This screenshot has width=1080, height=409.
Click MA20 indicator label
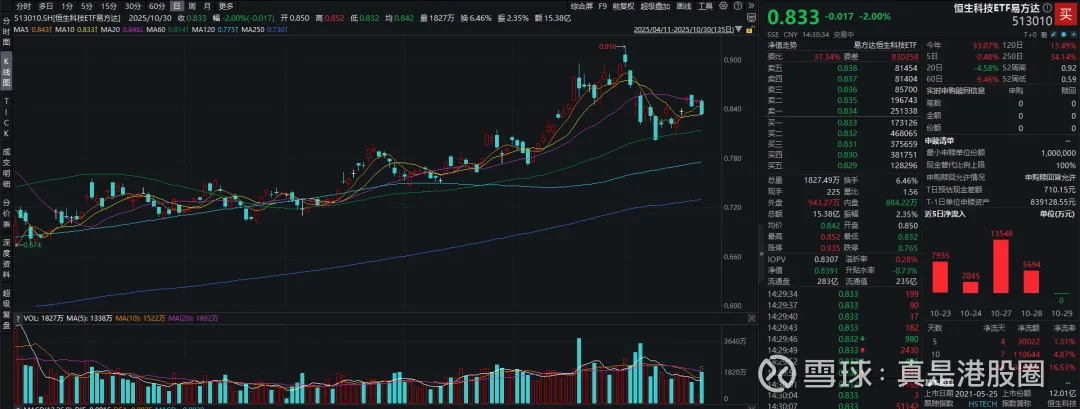click(111, 30)
